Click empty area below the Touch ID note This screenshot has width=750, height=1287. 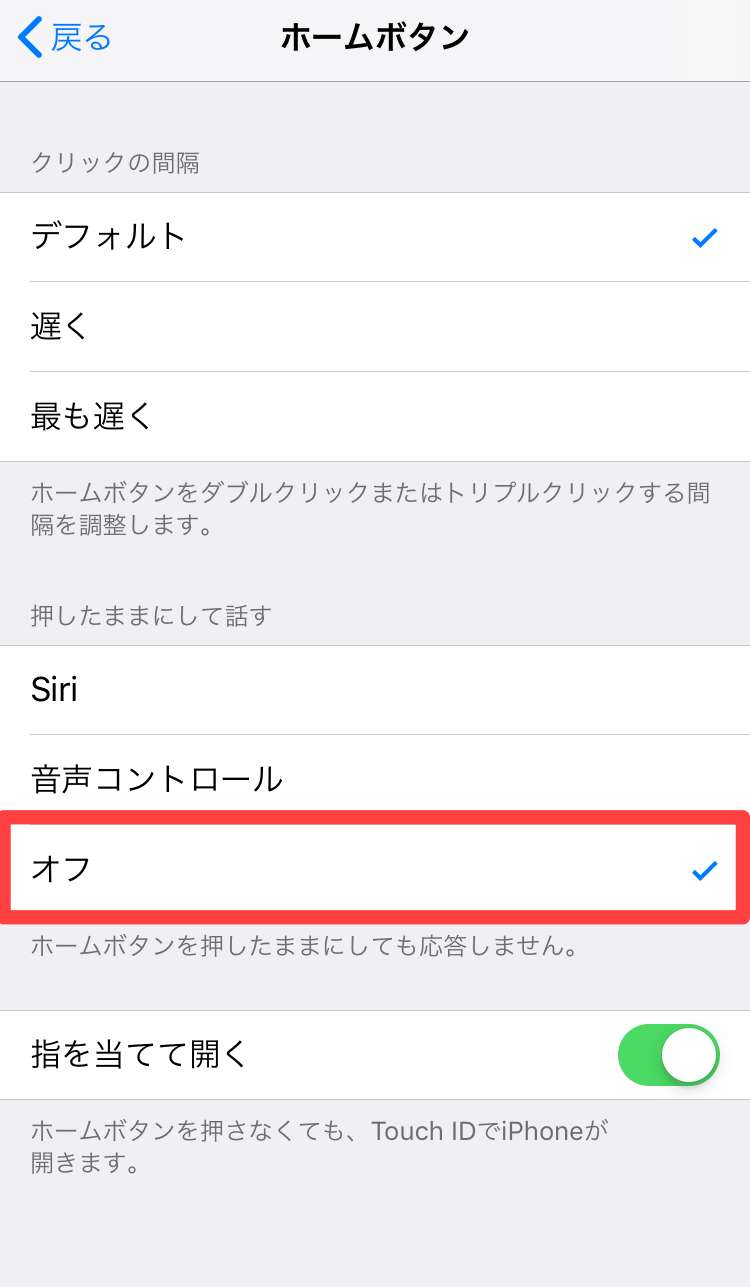pyautogui.click(x=375, y=1235)
